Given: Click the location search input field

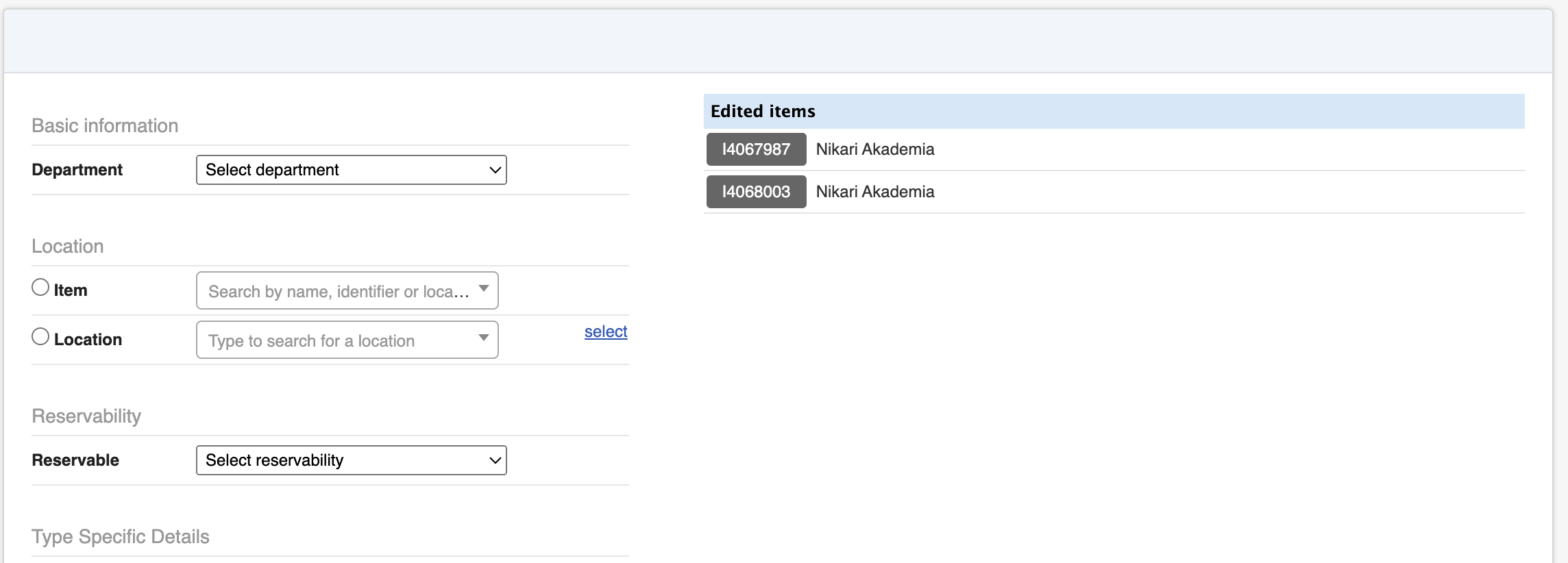Looking at the screenshot, I should click(339, 340).
